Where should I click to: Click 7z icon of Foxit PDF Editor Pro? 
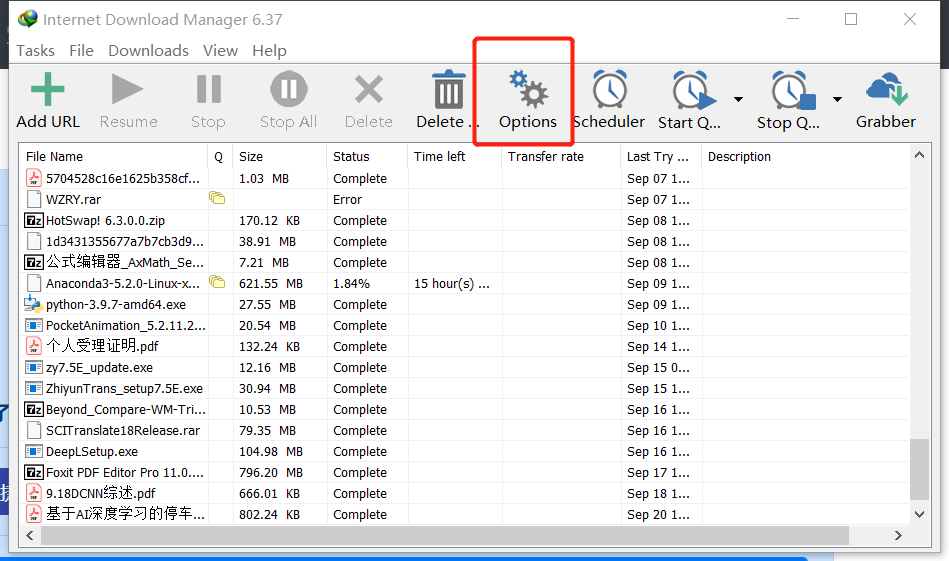click(34, 472)
